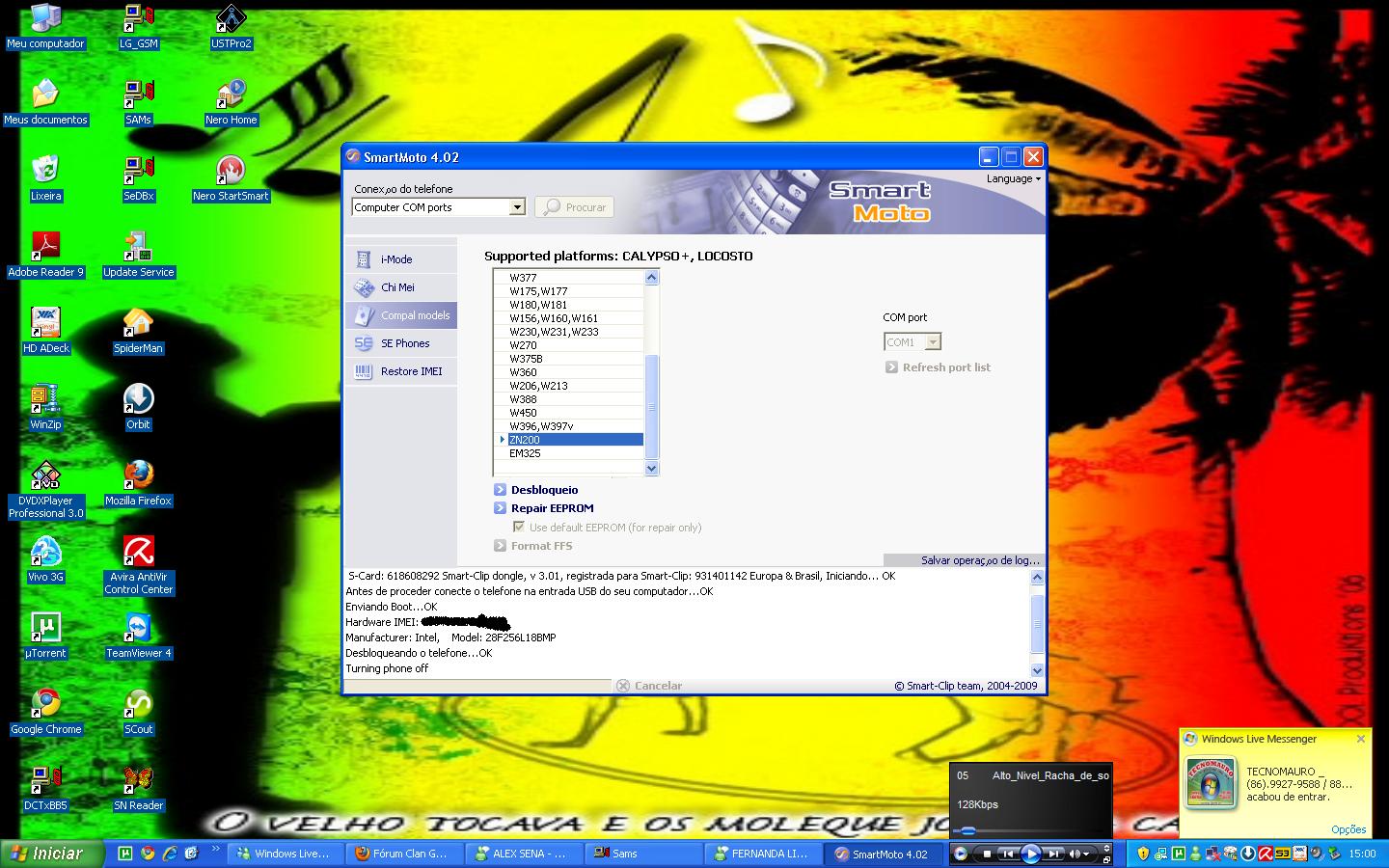Open SpiderMan desktop icon

(139, 332)
